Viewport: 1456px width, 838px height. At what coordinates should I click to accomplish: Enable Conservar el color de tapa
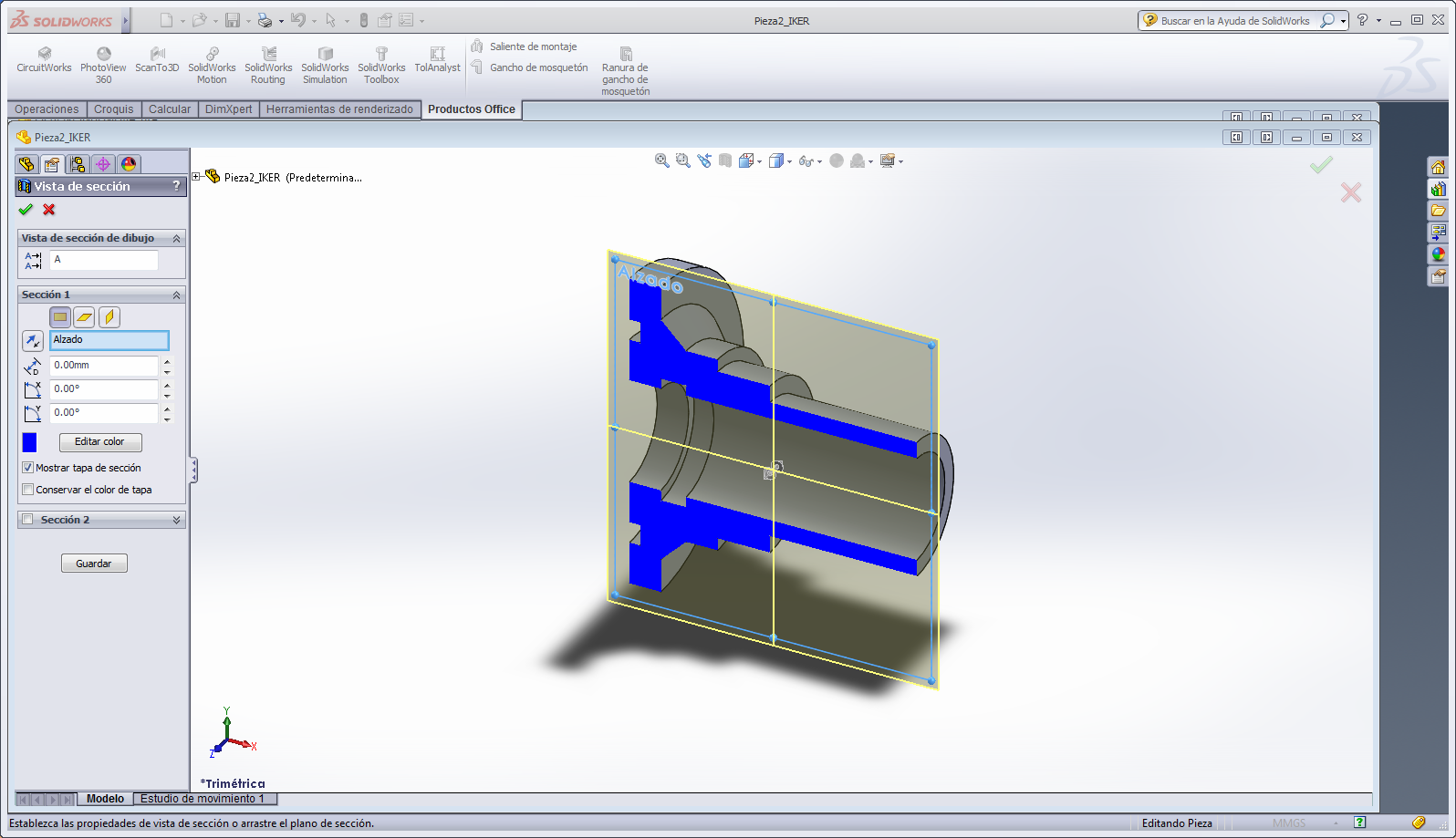(x=28, y=490)
